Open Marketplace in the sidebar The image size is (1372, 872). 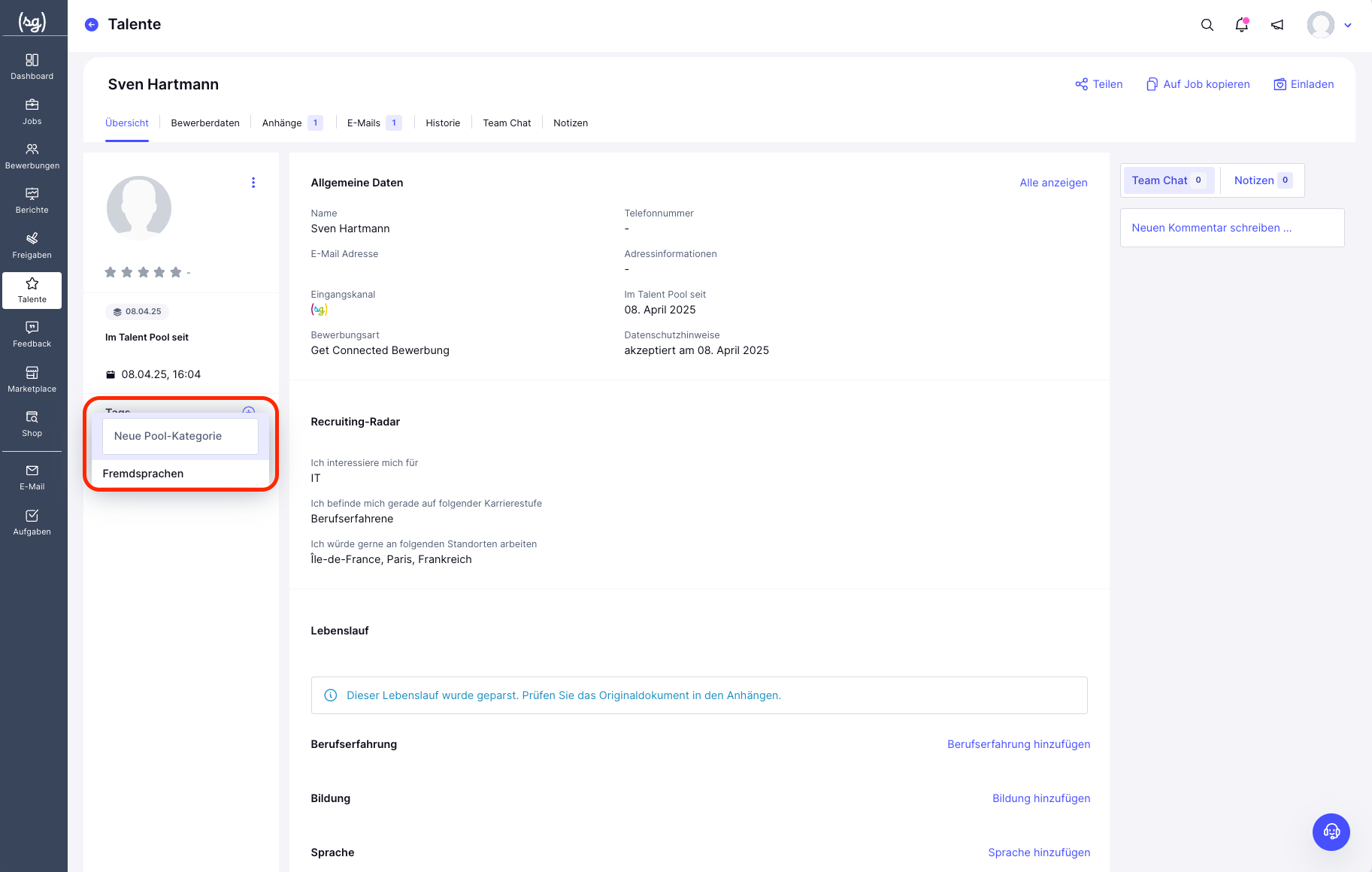coord(32,380)
